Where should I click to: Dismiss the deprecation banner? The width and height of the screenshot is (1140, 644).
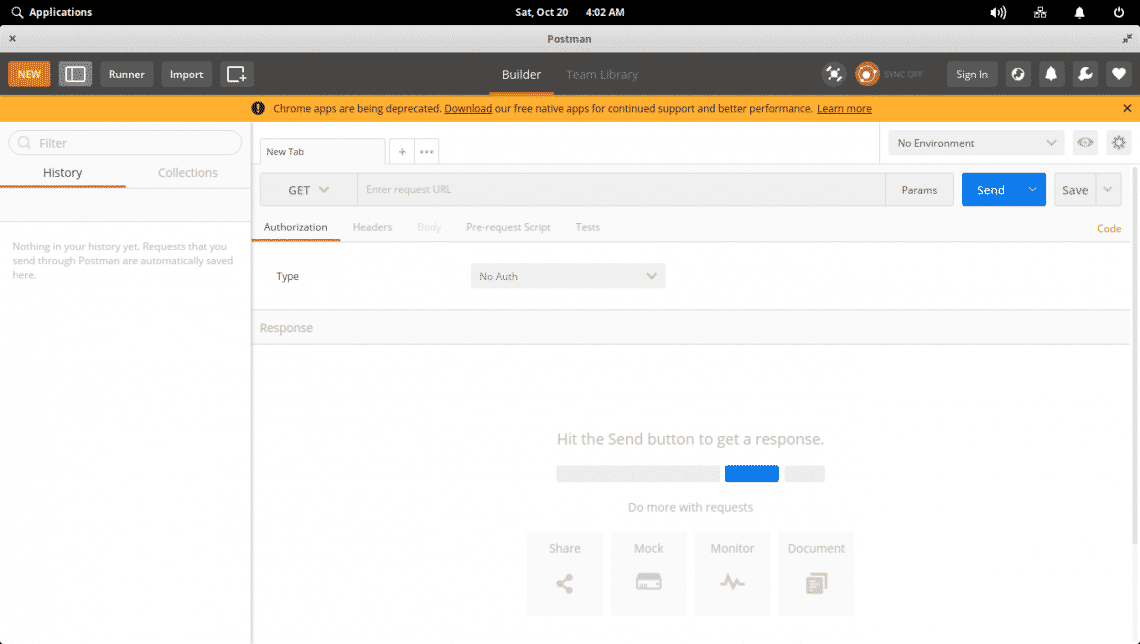(1127, 108)
